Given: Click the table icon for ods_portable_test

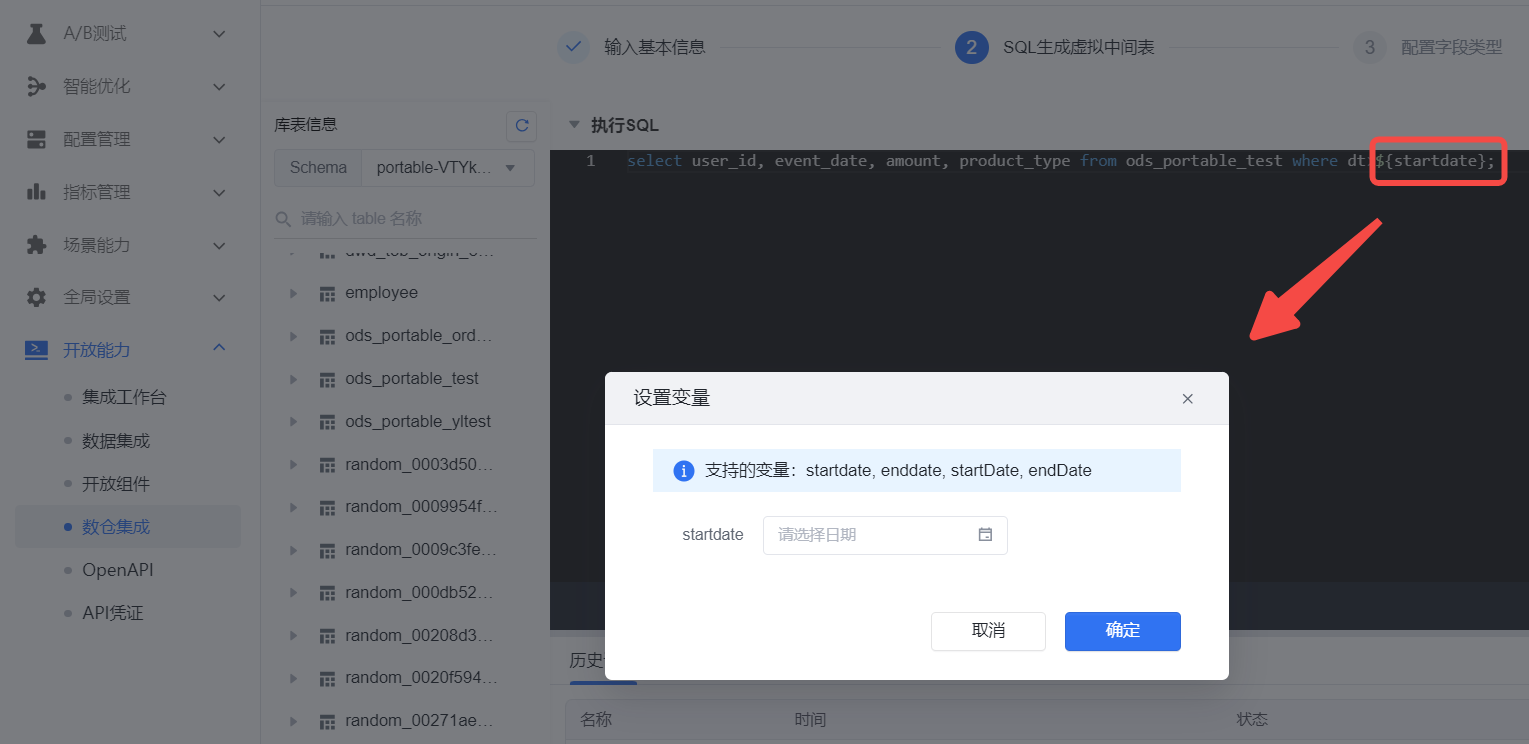Looking at the screenshot, I should [327, 379].
